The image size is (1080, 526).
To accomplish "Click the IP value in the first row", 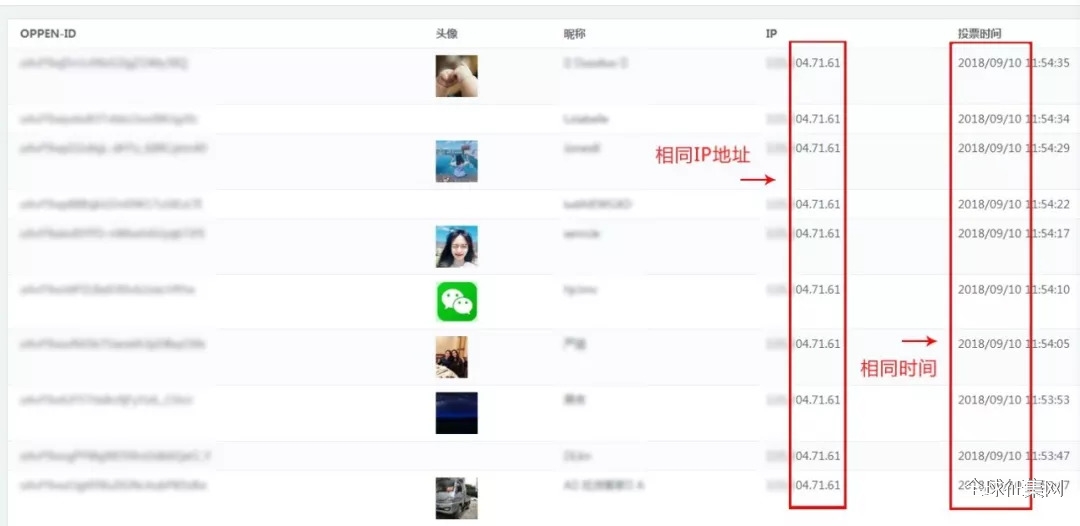I will [x=803, y=63].
